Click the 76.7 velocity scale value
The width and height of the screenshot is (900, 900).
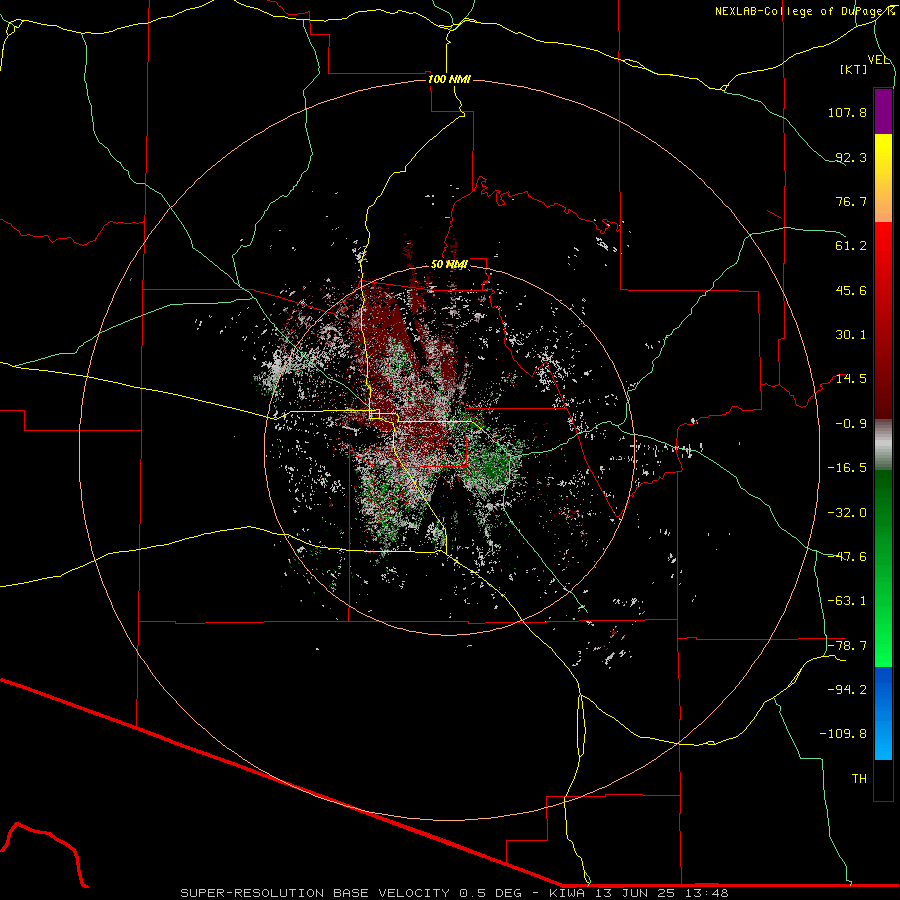click(x=851, y=201)
